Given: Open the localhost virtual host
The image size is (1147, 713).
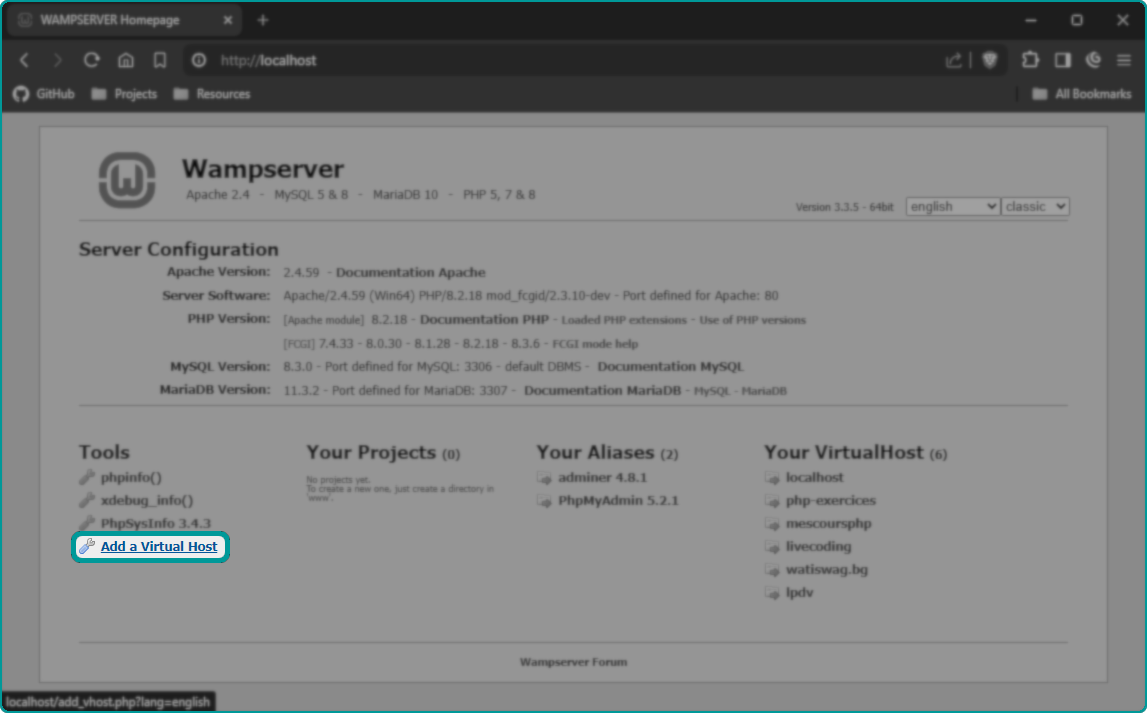Looking at the screenshot, I should pyautogui.click(x=814, y=478).
